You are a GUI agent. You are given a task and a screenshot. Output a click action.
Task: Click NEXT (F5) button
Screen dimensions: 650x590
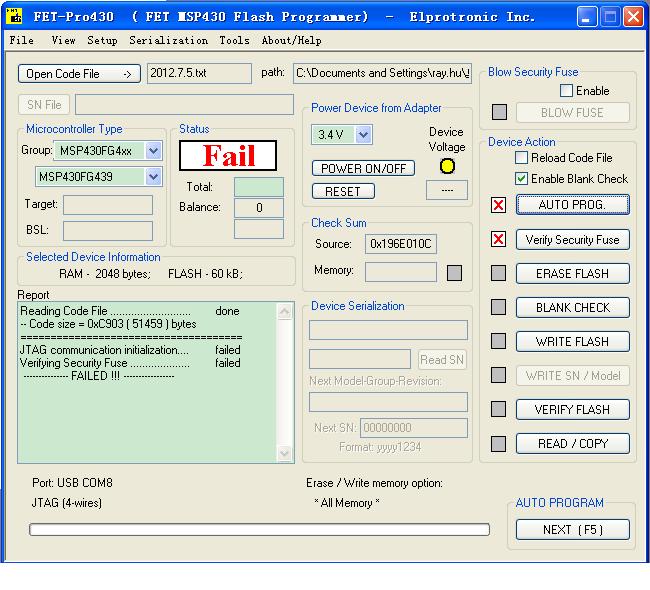tap(572, 529)
